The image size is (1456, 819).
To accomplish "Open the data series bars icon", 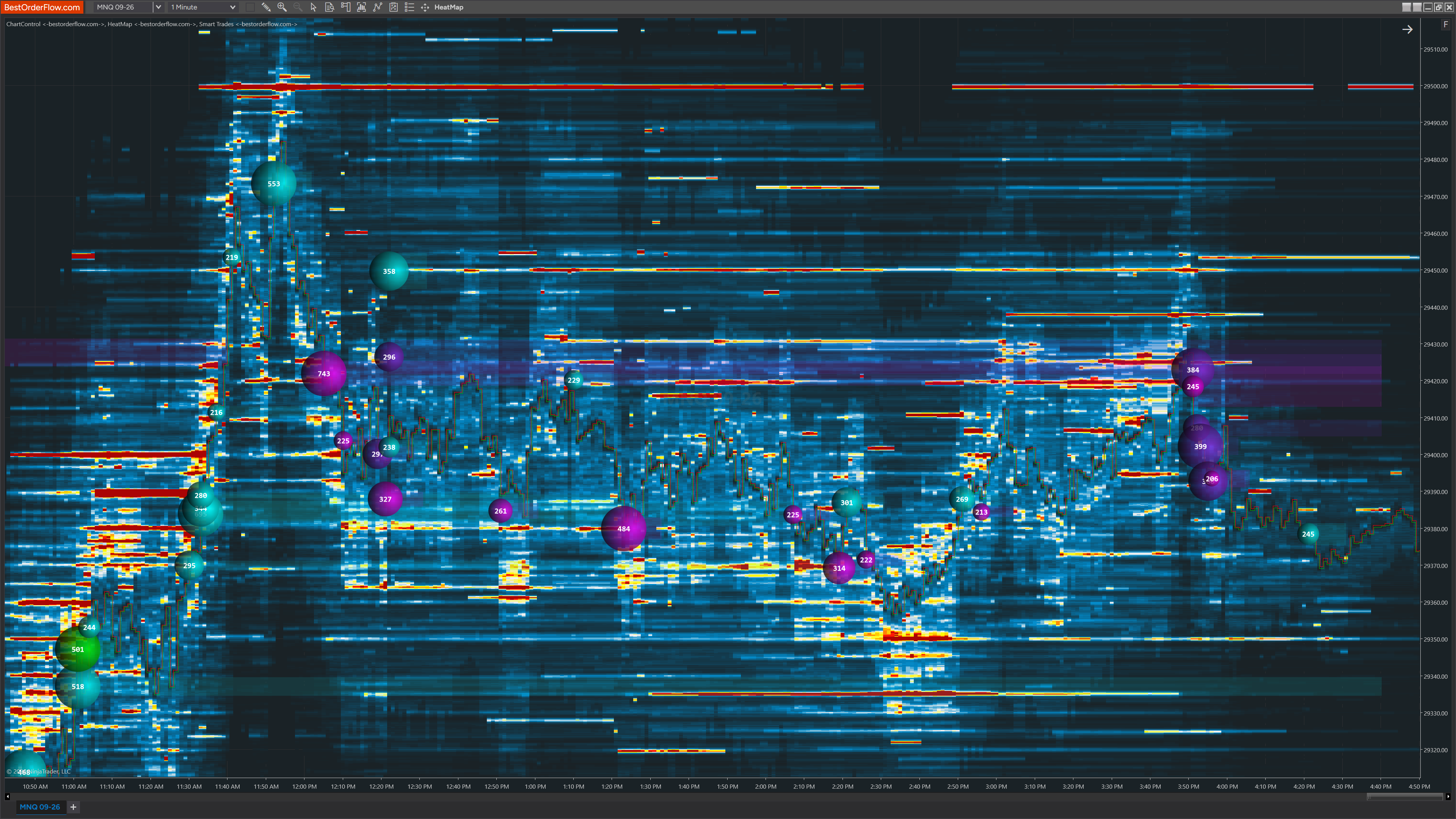I will 361,7.
